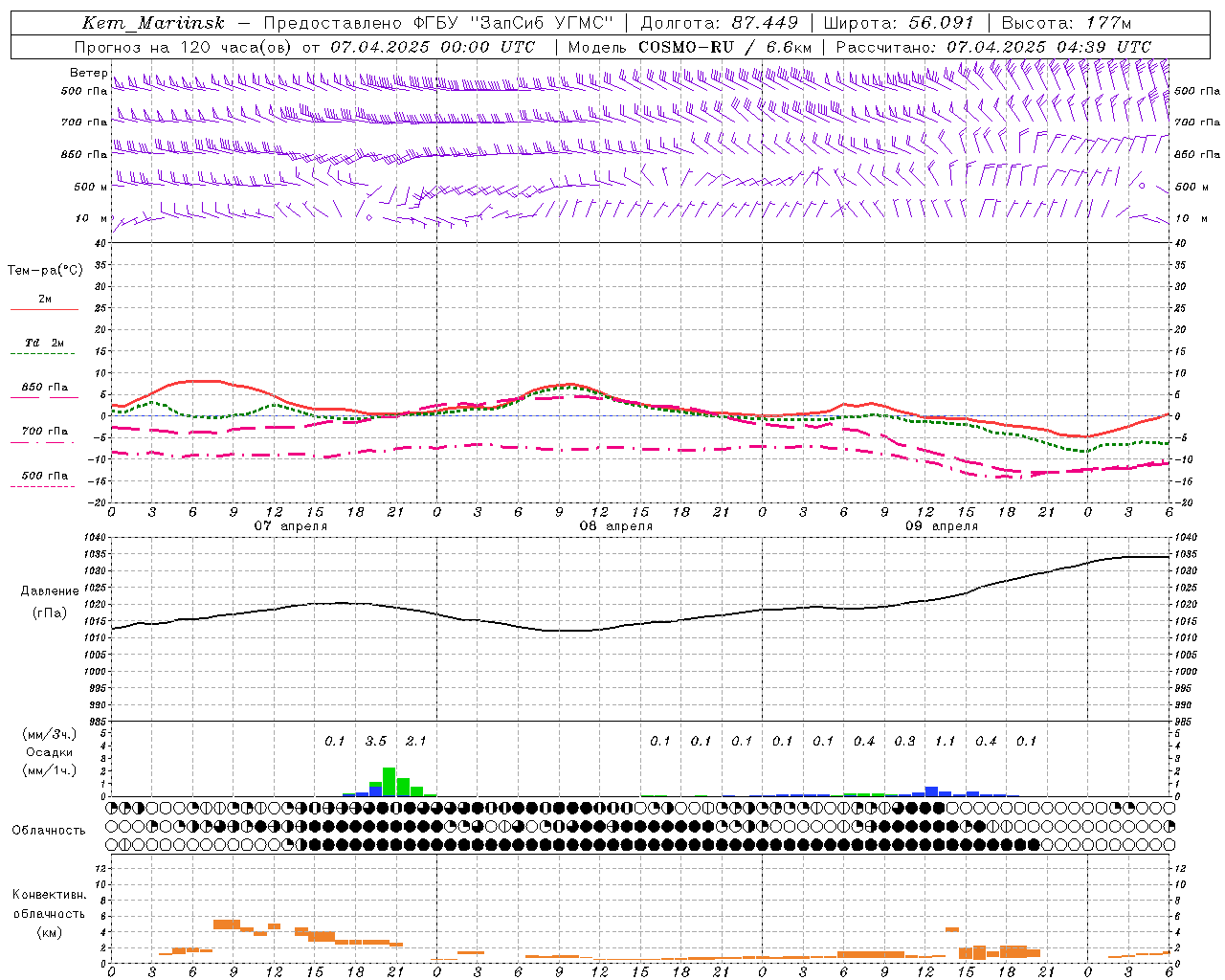Click the 'Облачность' cloud cover label
Image resolution: width=1225 pixels, height=980 pixels.
click(49, 831)
